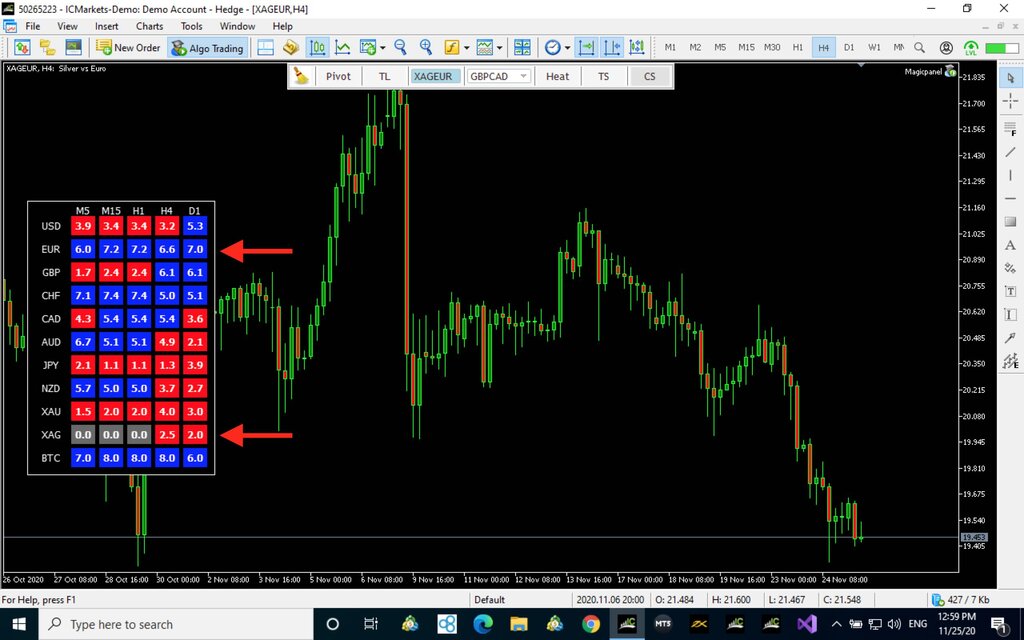Screen dimensions: 1024x640
Task: Select the Fibonacci lines F tool
Action: 1010,129
